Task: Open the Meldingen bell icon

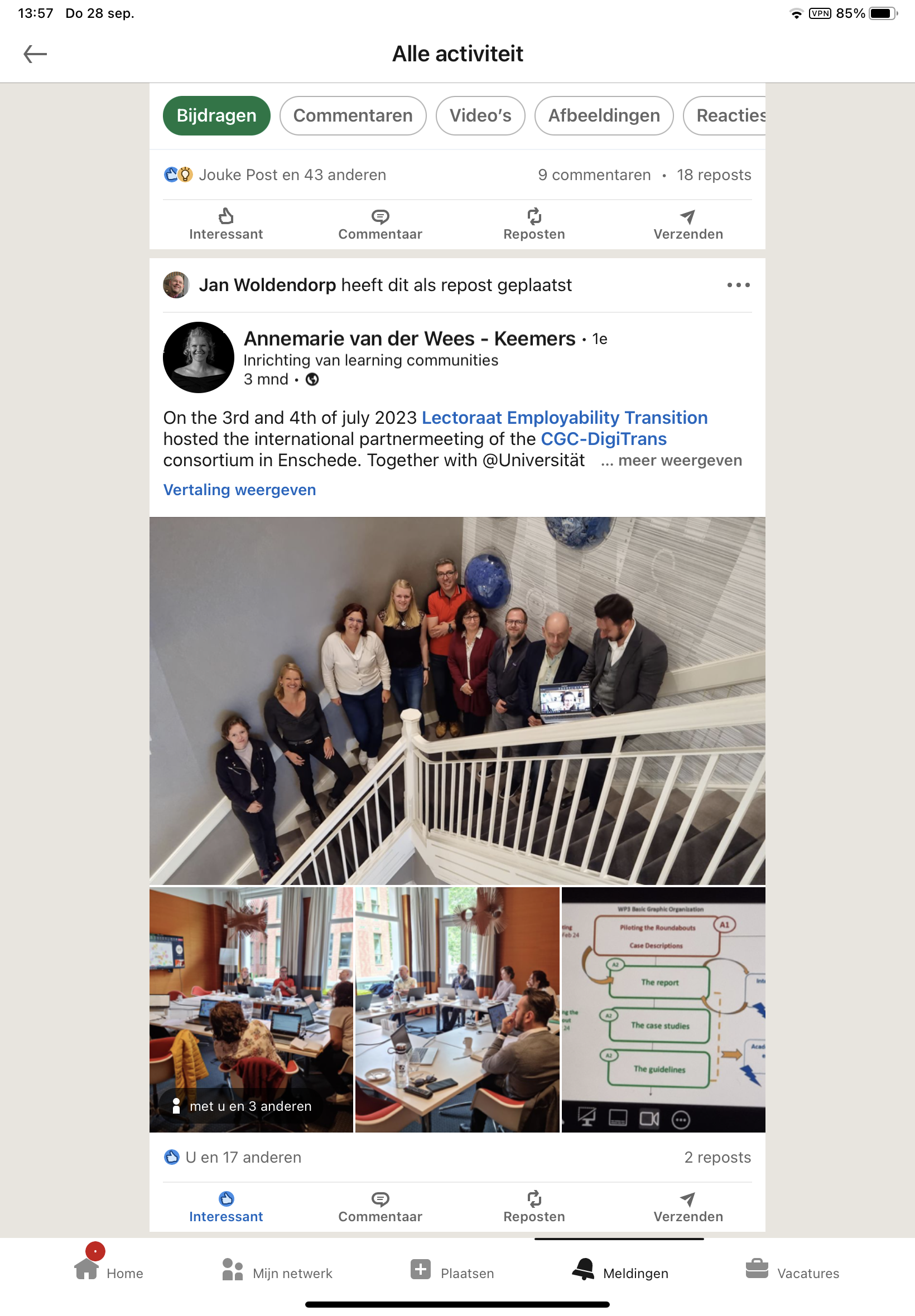Action: [582, 1269]
